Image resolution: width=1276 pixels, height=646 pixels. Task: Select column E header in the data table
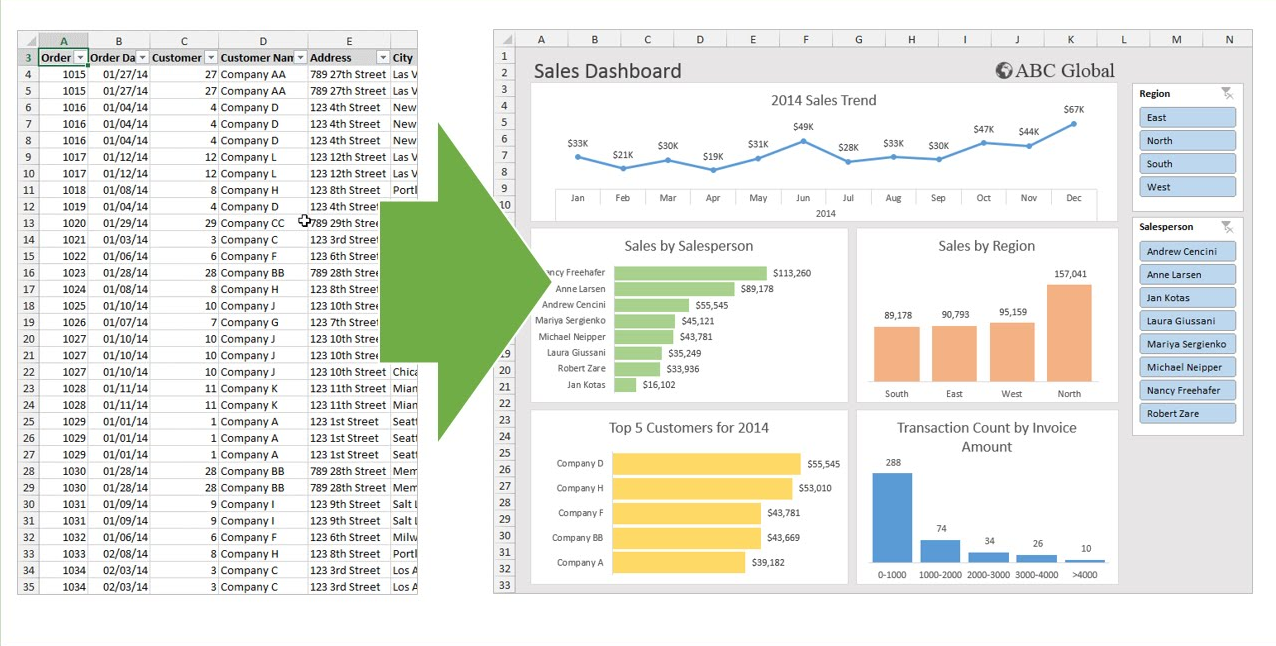click(349, 41)
